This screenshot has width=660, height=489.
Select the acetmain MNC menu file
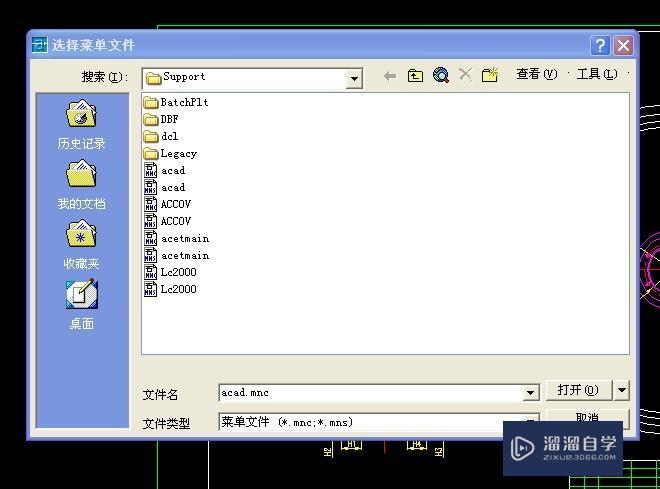(x=176, y=239)
